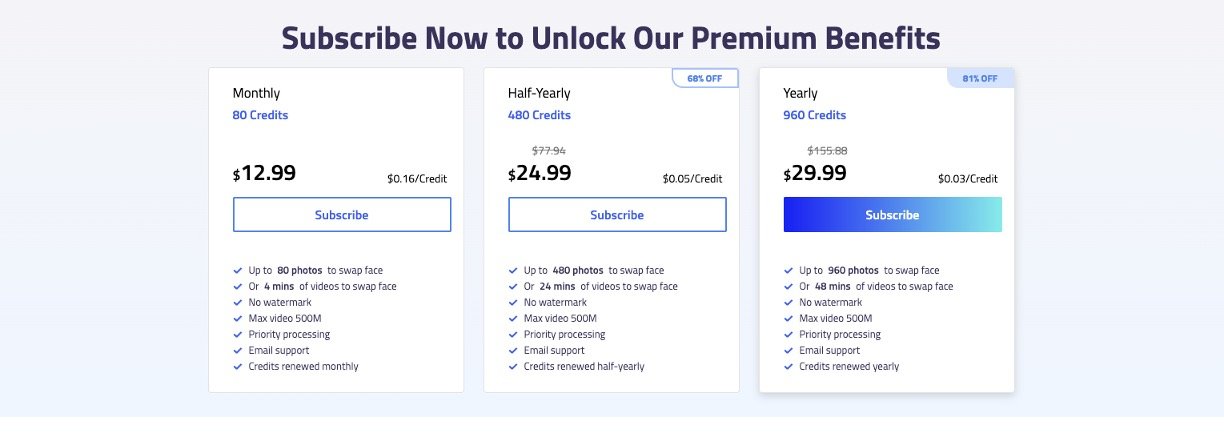Click the 480 Credits link
Screen dimensions: 1224x434
(x=539, y=115)
